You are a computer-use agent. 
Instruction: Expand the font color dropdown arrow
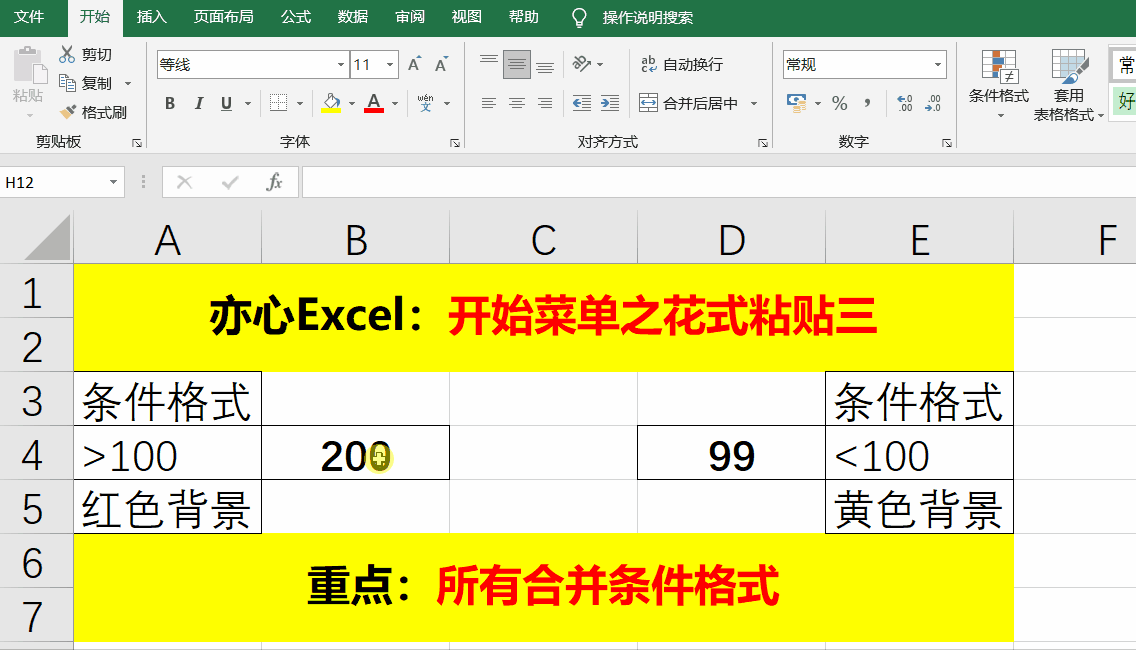[395, 104]
